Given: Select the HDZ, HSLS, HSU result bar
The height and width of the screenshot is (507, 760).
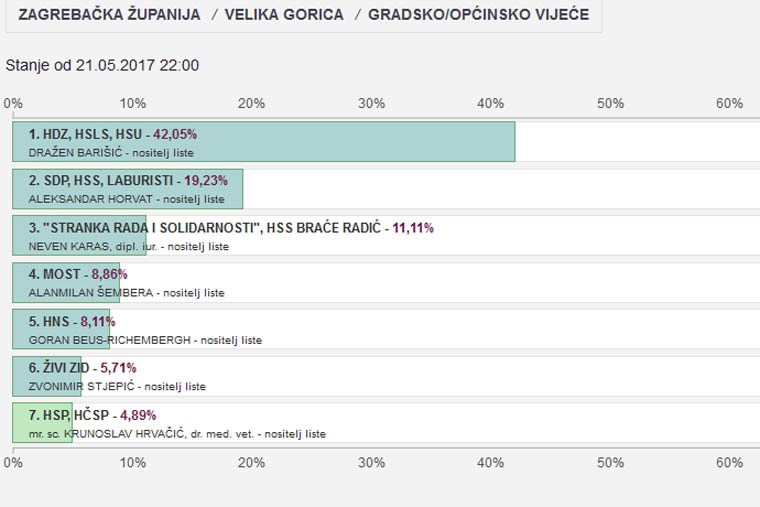Looking at the screenshot, I should click(264, 142).
